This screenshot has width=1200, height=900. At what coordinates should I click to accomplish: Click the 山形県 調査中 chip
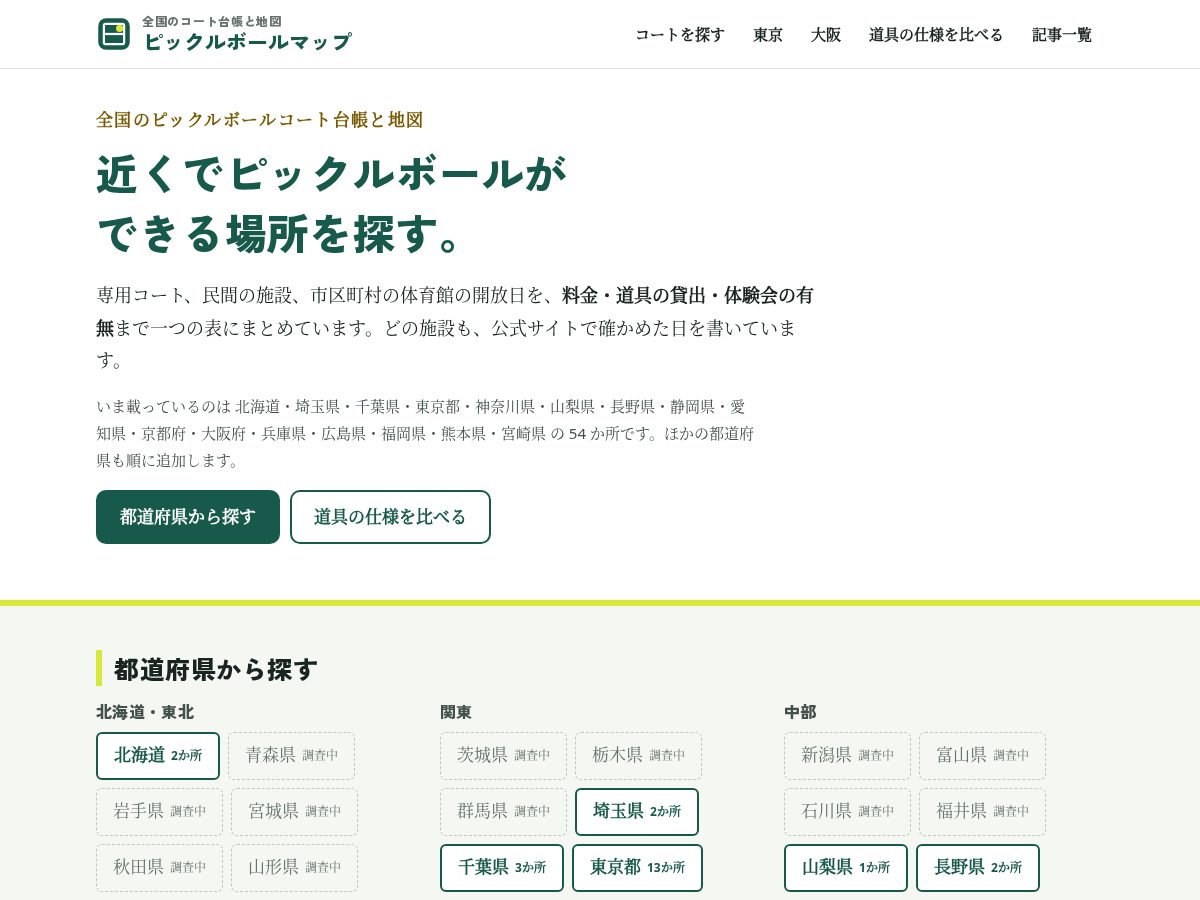[294, 868]
